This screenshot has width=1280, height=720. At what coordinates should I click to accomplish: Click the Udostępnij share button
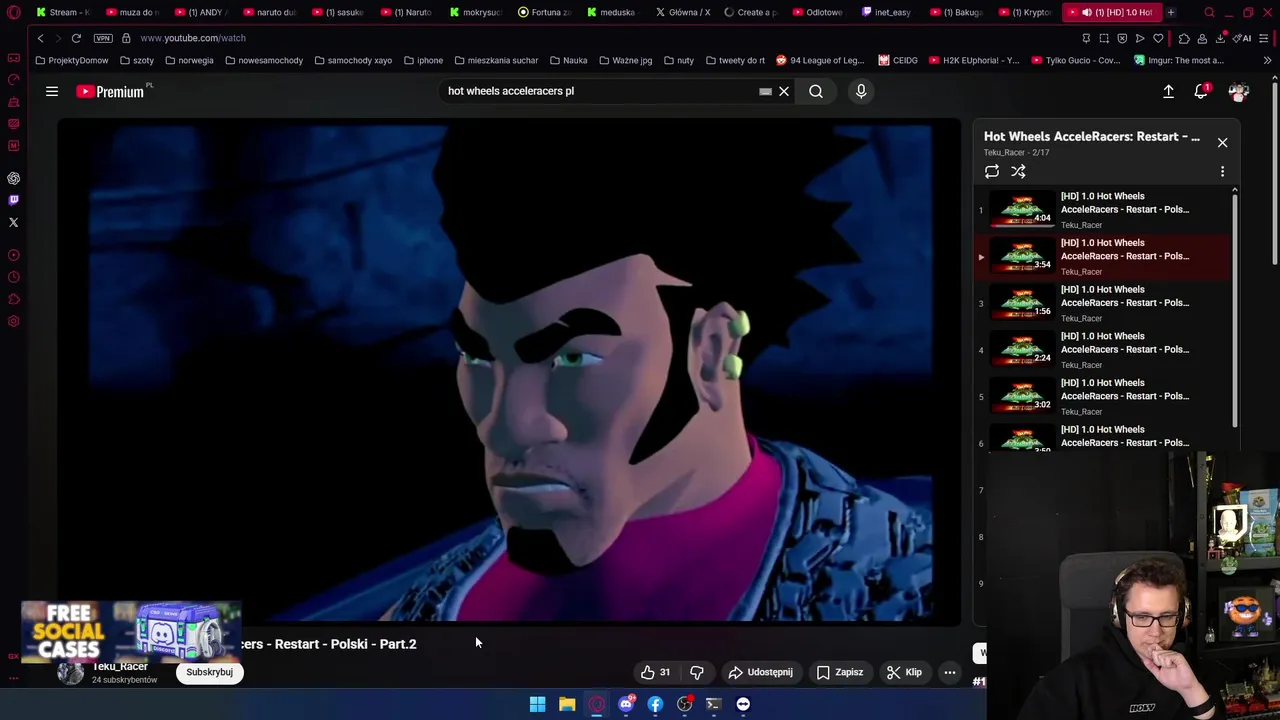click(x=760, y=672)
